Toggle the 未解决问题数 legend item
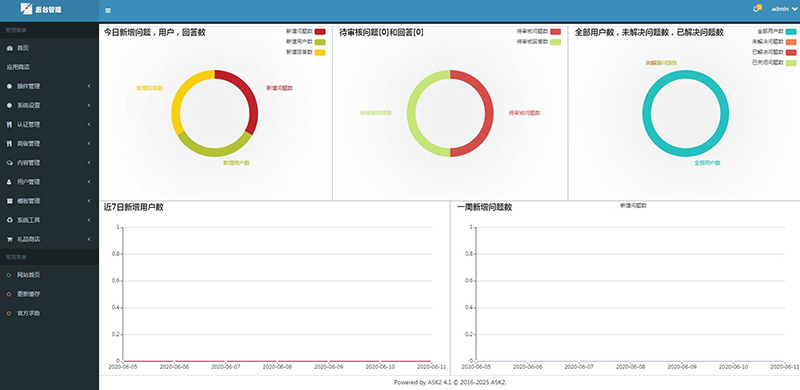The width and height of the screenshot is (800, 390). (x=773, y=41)
